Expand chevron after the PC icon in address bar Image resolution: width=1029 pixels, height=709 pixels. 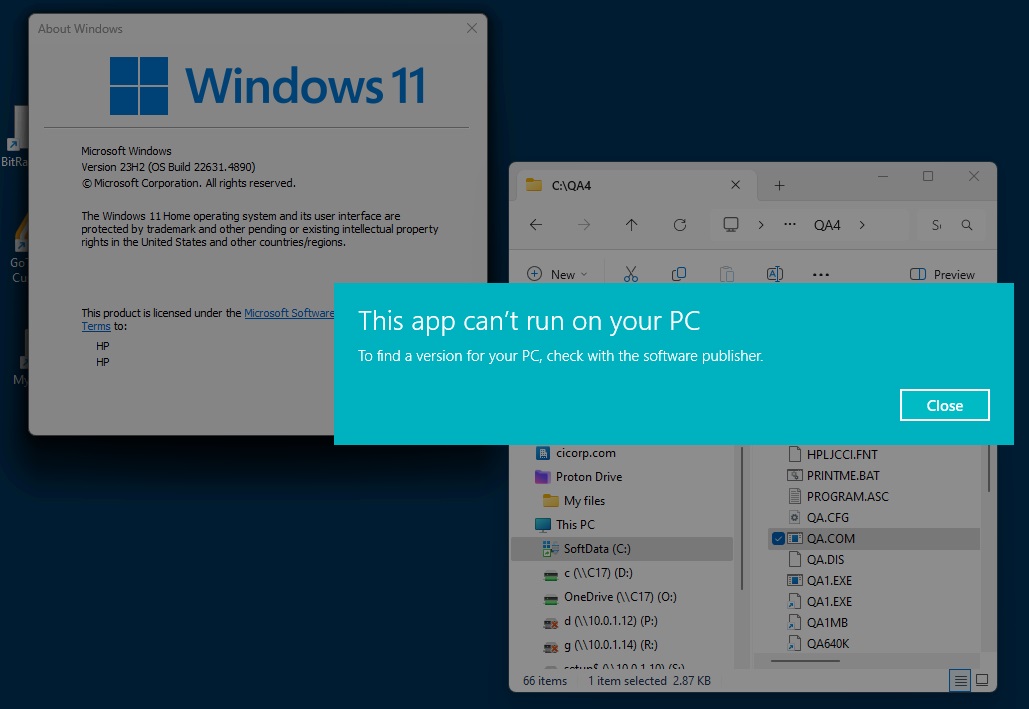click(x=761, y=225)
